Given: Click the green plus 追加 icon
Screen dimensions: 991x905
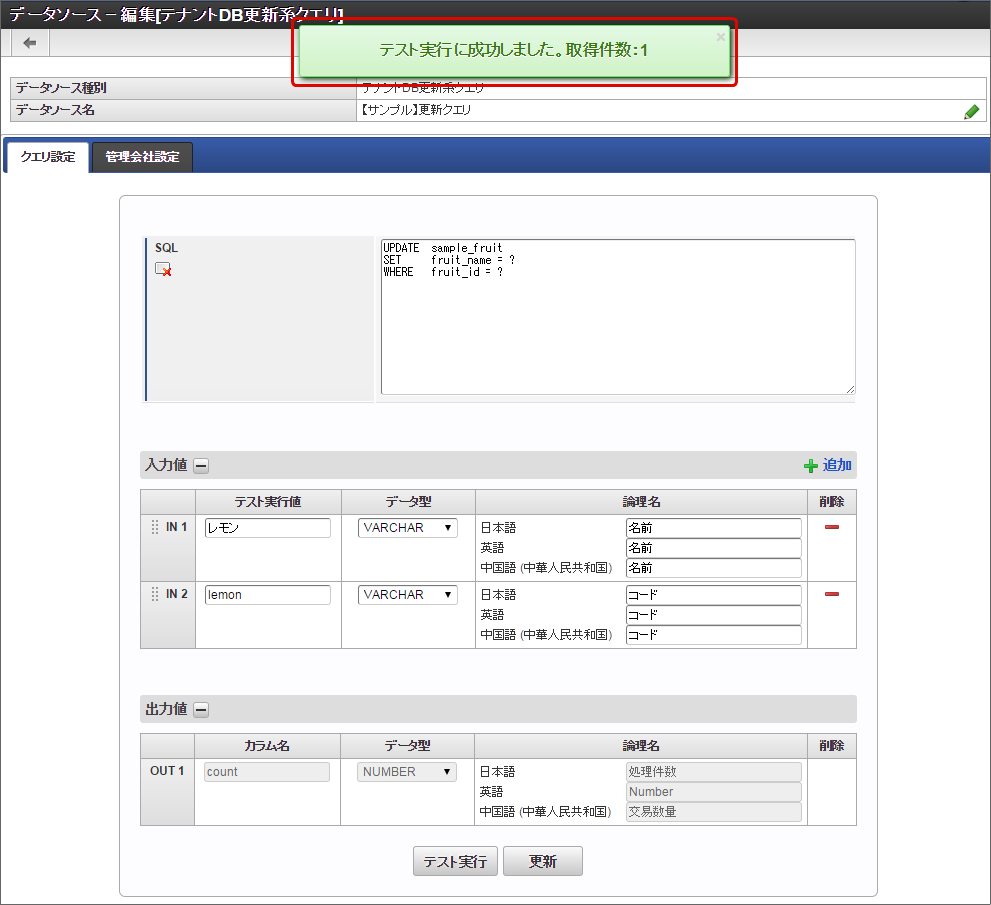Looking at the screenshot, I should point(810,466).
